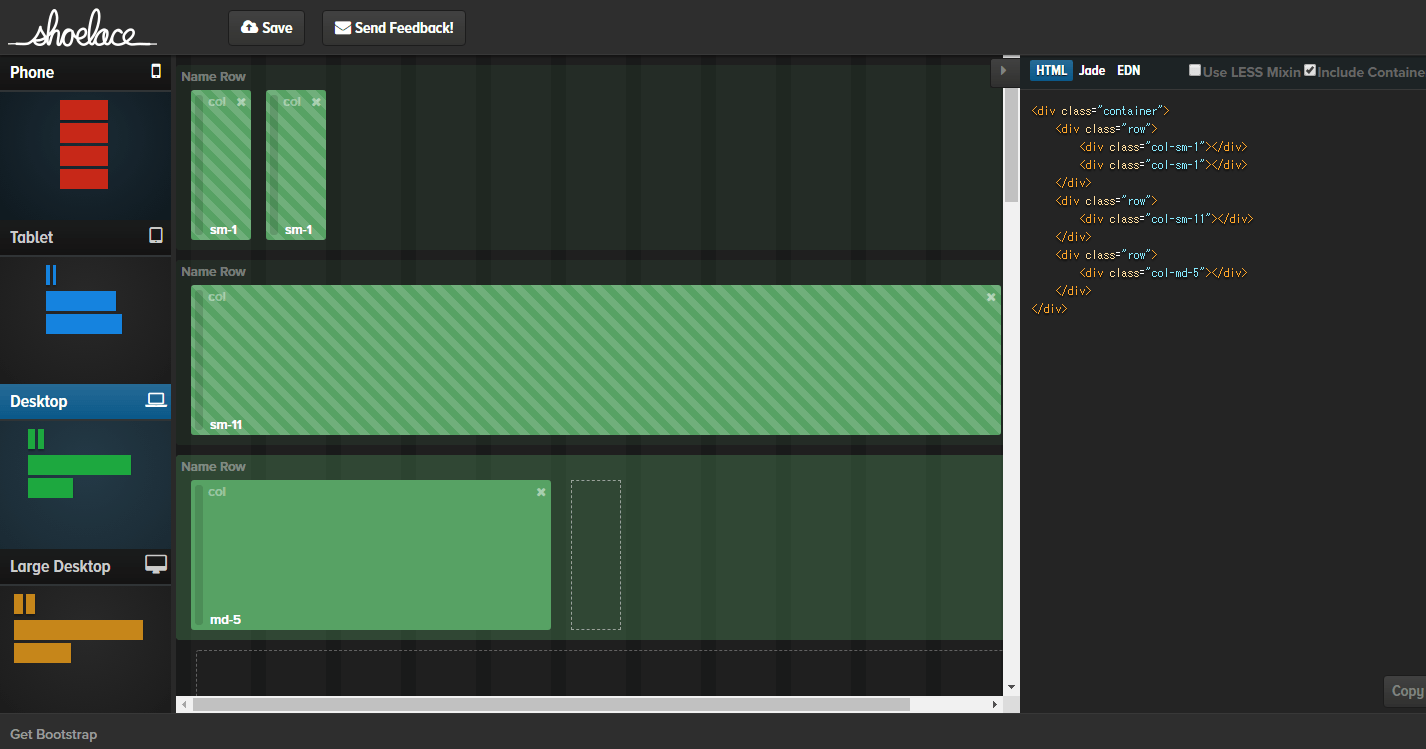Click the vertical scrollbar down arrow
Image resolution: width=1426 pixels, height=749 pixels.
[1011, 687]
